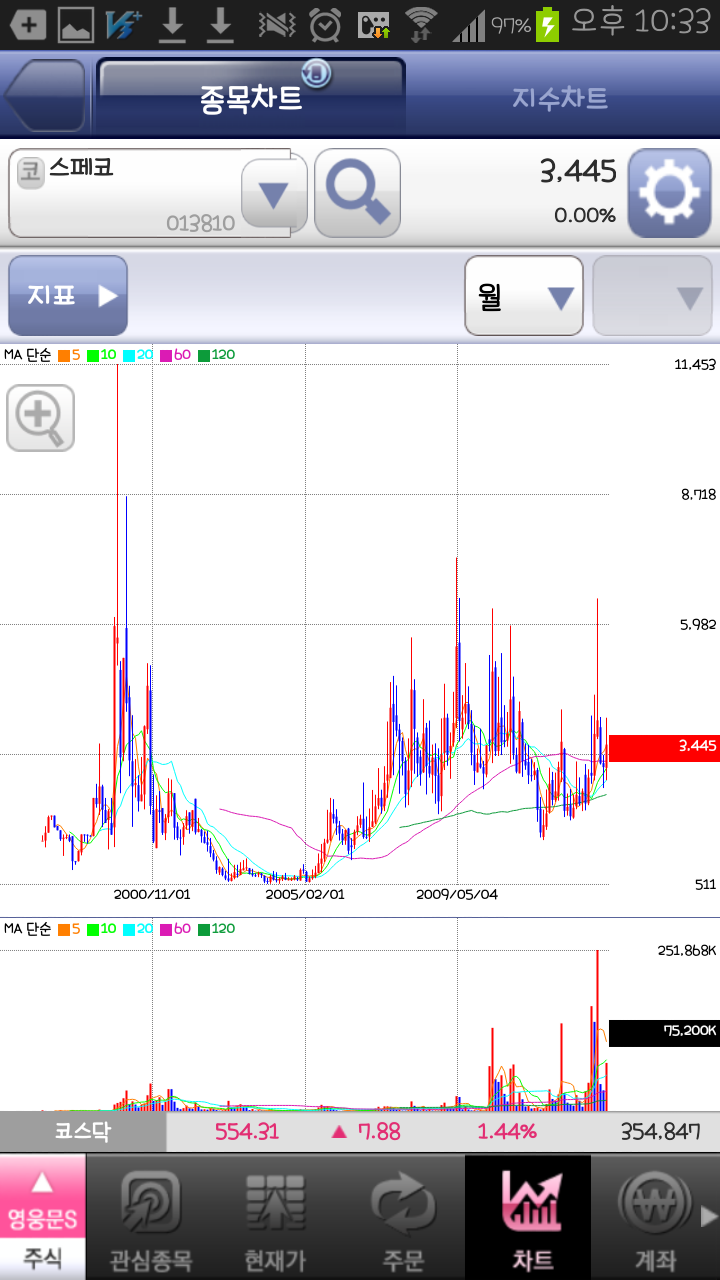This screenshot has height=1280, width=720.
Task: Tap the 554.31 index value
Action: (x=247, y=1132)
